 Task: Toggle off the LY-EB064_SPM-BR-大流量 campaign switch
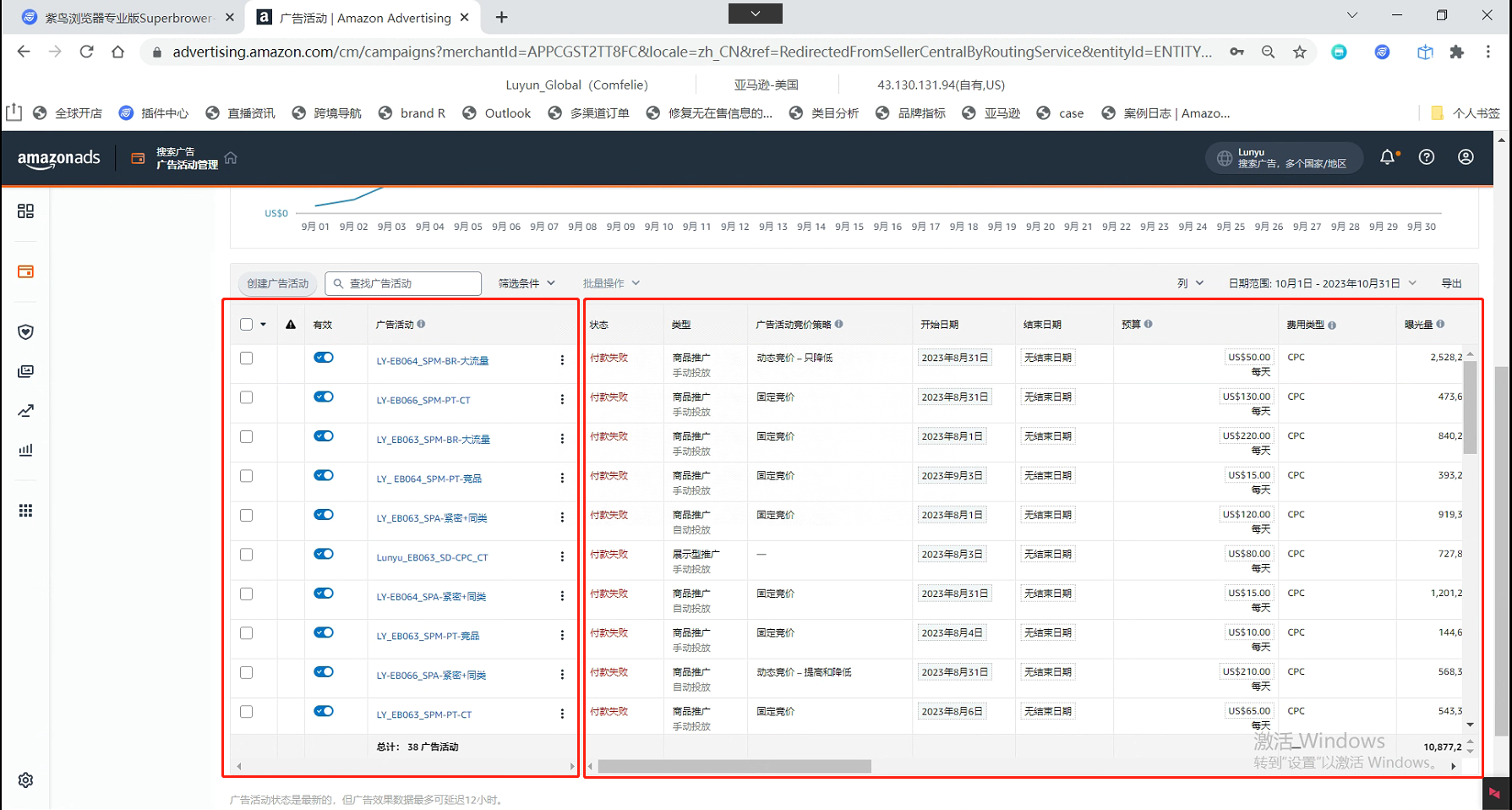pos(324,358)
